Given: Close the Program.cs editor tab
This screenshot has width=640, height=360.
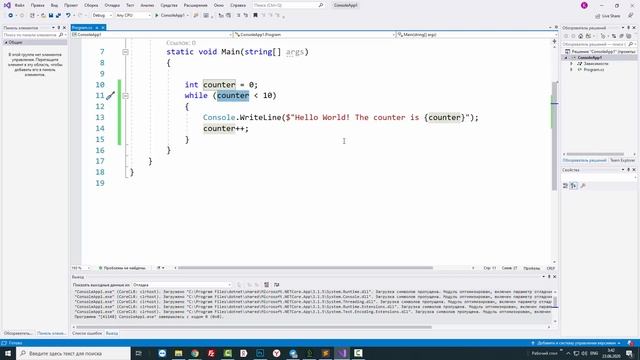Looking at the screenshot, I should coord(103,27).
